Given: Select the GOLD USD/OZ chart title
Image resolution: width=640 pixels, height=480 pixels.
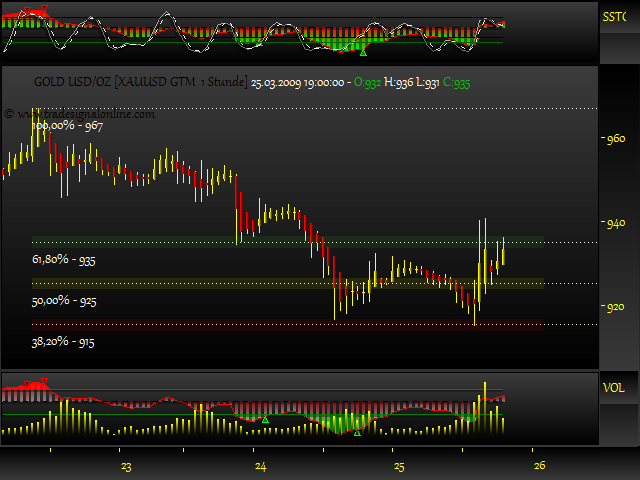Looking at the screenshot, I should [140, 85].
